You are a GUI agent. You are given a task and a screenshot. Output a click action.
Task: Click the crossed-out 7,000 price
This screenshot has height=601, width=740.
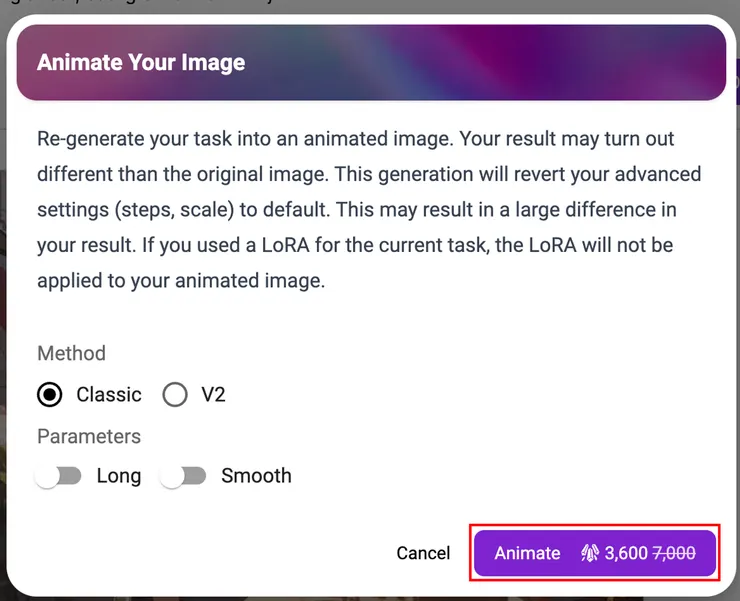(674, 553)
